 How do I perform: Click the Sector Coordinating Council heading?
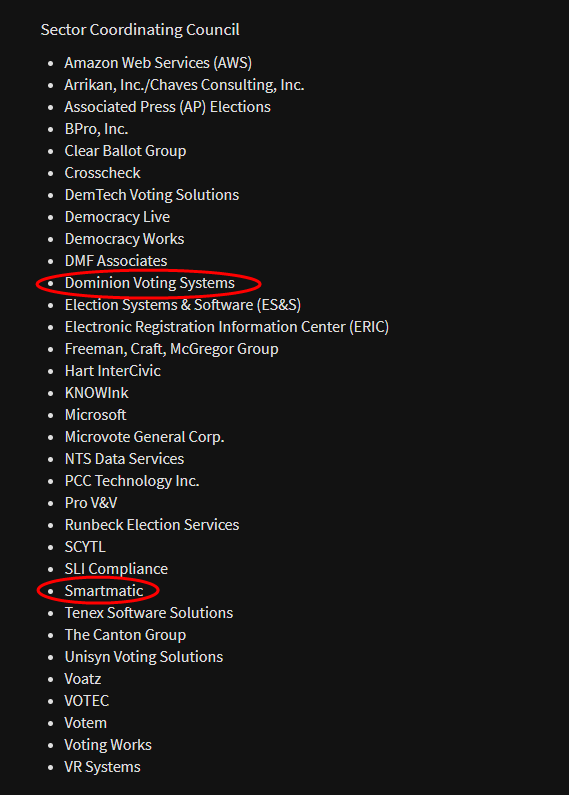140,29
